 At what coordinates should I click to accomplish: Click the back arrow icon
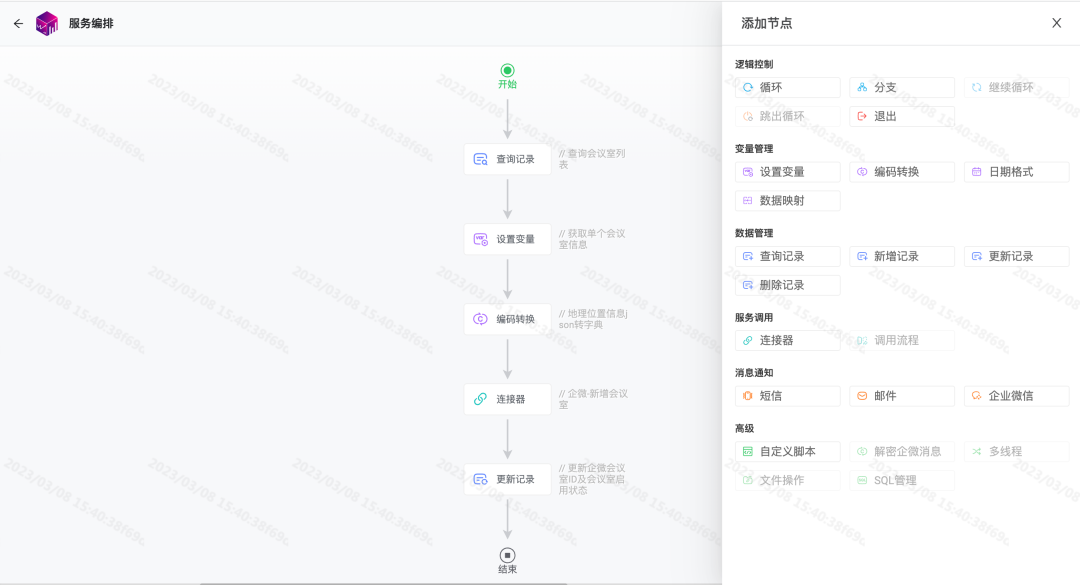pyautogui.click(x=19, y=23)
